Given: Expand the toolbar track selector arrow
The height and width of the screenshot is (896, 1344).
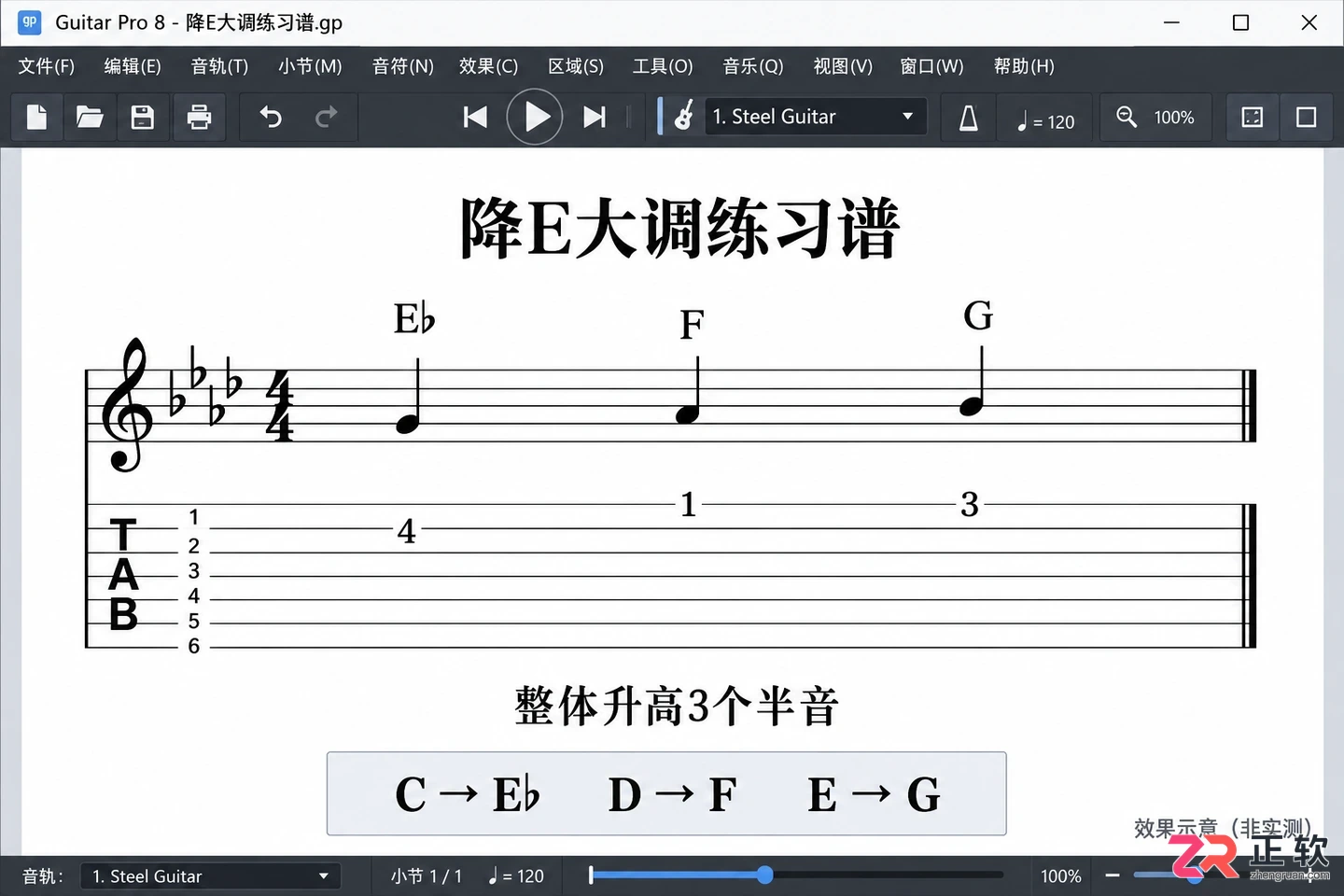Looking at the screenshot, I should pos(907,117).
